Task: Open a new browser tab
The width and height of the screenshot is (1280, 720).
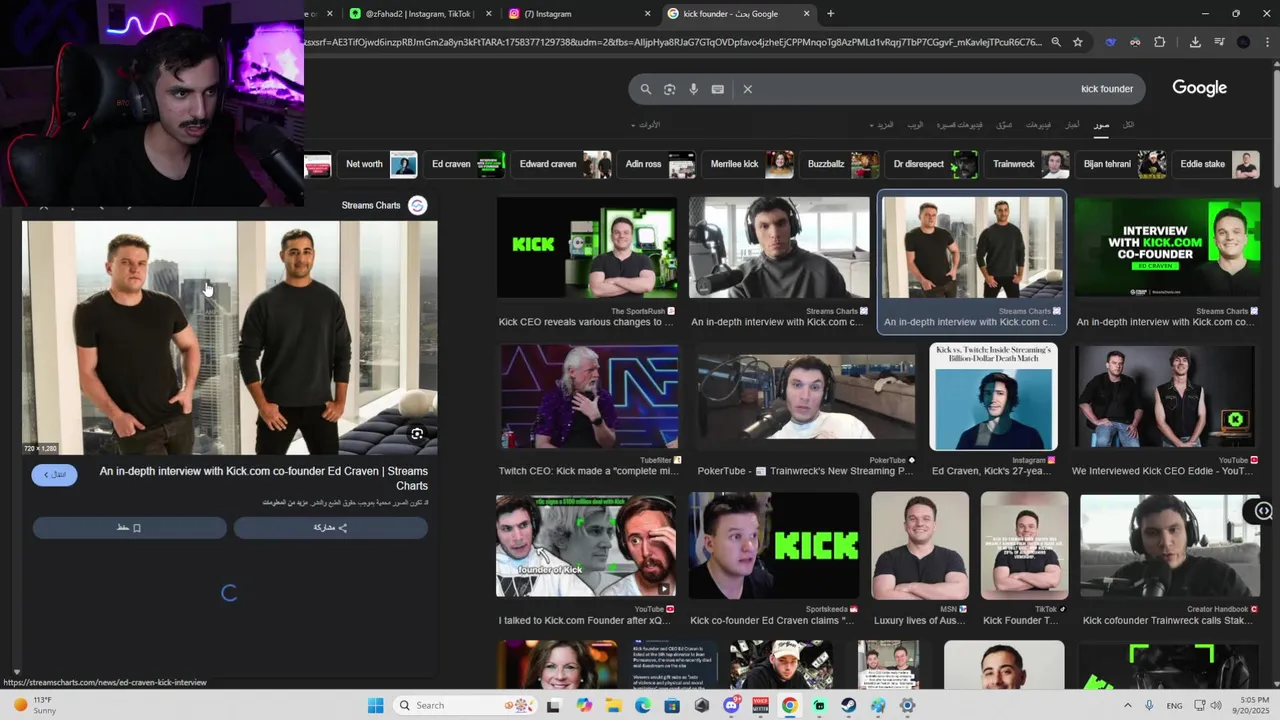Action: (830, 14)
